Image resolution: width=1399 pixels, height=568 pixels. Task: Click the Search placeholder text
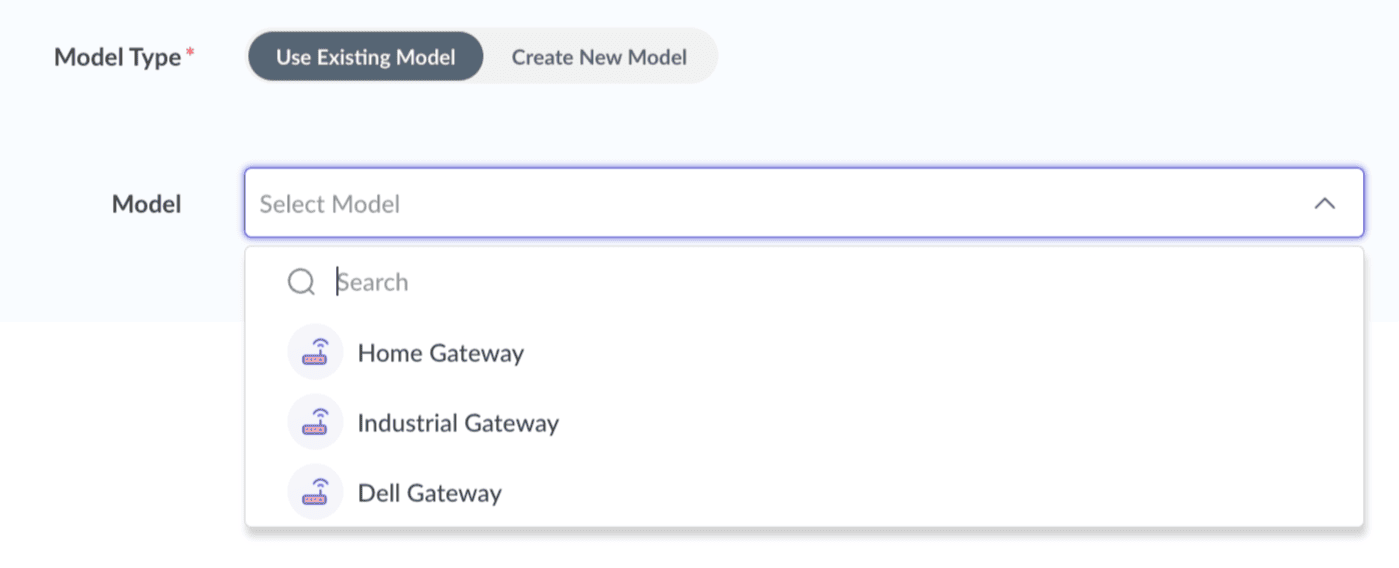coord(373,282)
